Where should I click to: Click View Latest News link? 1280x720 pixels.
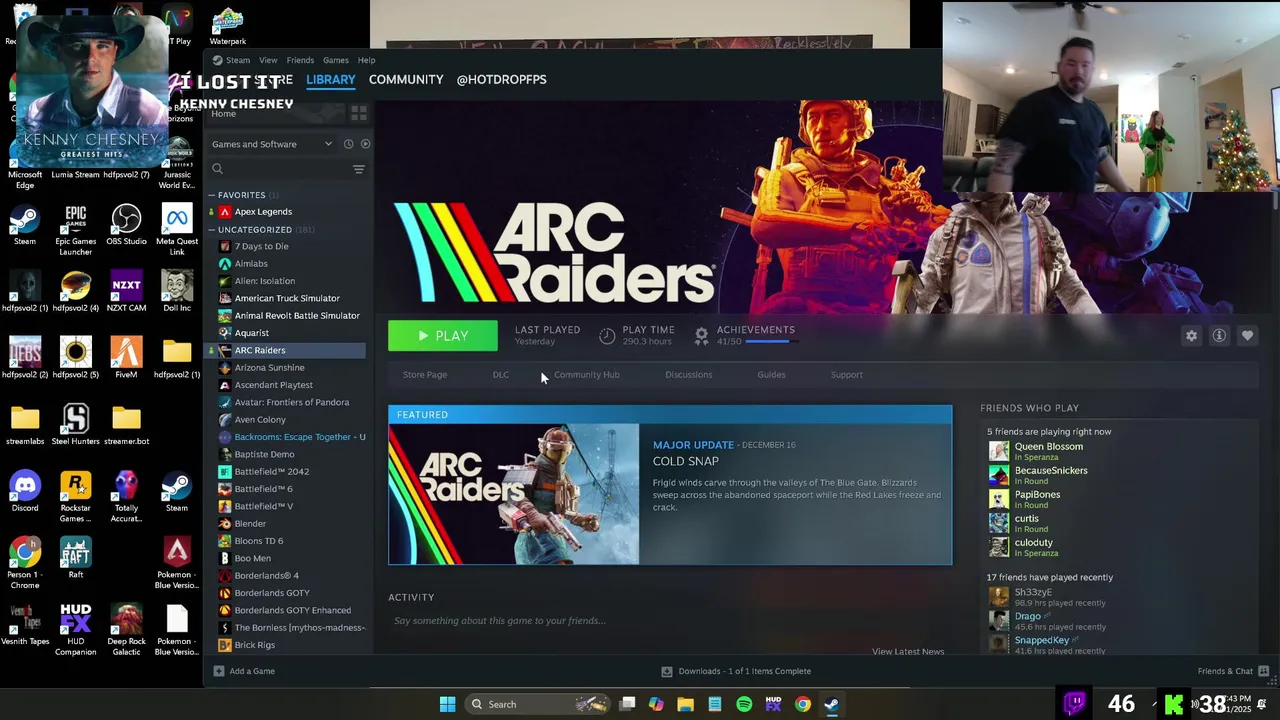[x=908, y=652]
